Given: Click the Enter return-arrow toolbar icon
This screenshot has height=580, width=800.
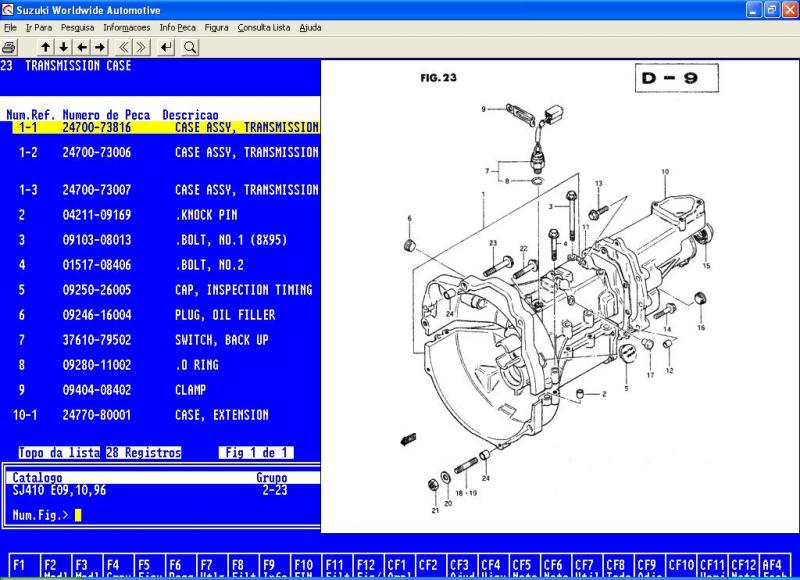Looking at the screenshot, I should [166, 47].
